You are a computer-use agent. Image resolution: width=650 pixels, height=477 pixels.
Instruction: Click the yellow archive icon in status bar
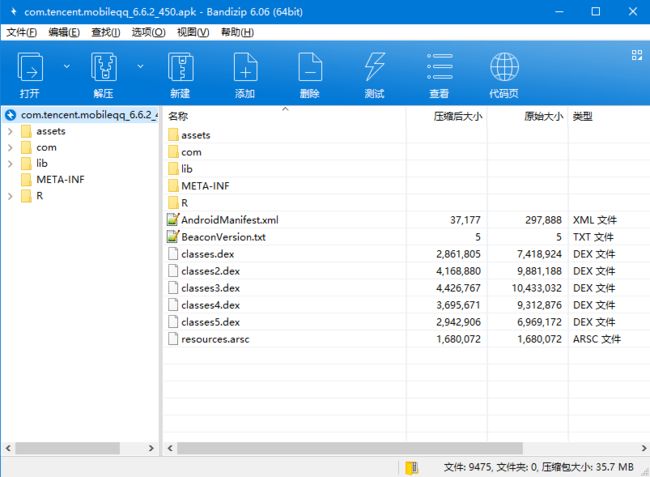(x=412, y=468)
